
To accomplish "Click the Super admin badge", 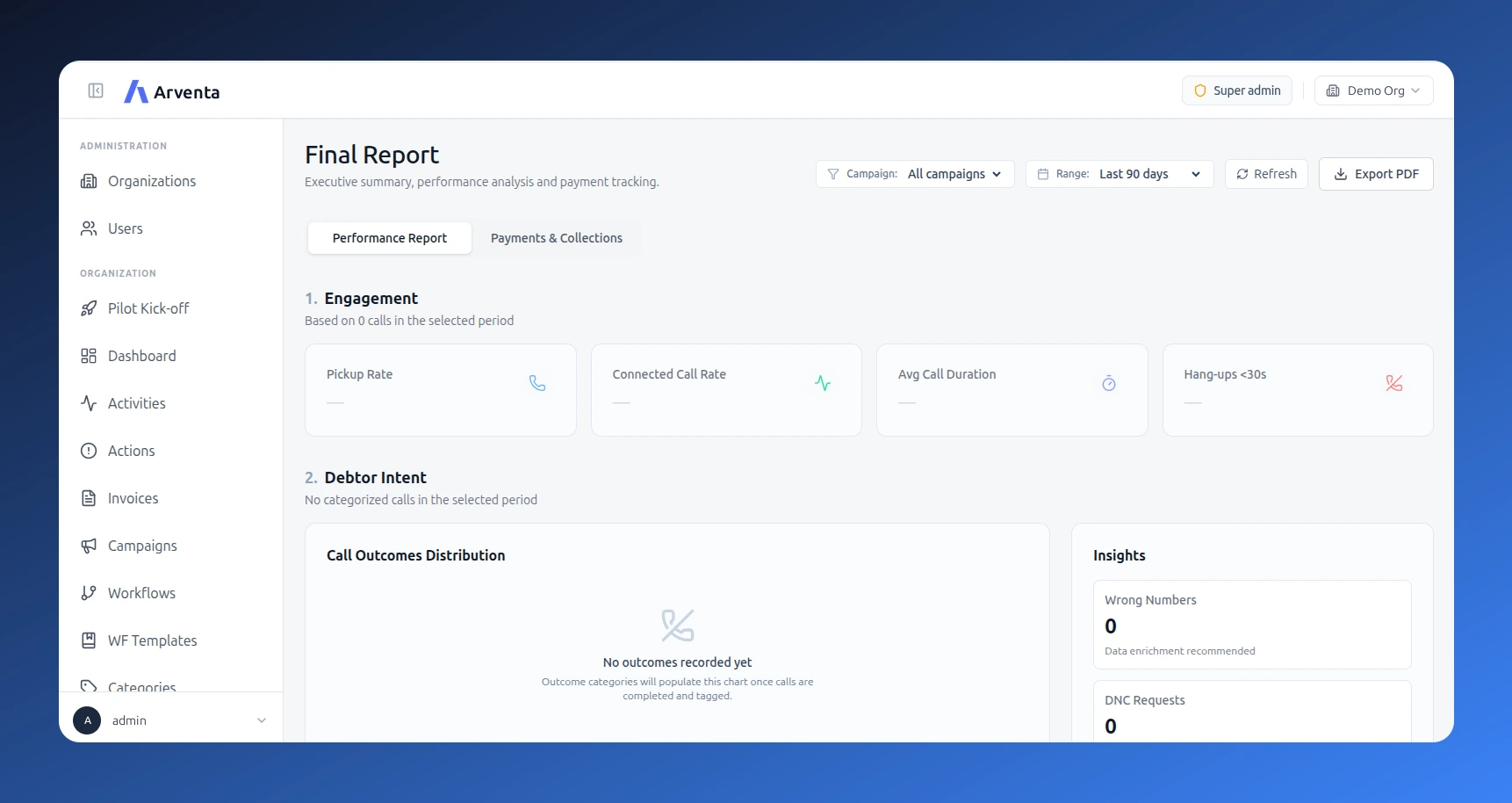I will pyautogui.click(x=1237, y=90).
